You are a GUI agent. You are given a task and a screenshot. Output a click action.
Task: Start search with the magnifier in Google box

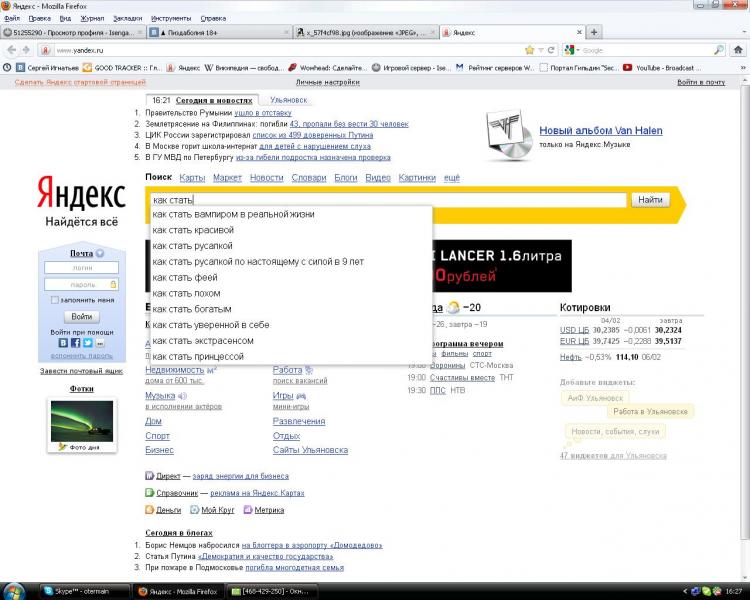[x=718, y=50]
